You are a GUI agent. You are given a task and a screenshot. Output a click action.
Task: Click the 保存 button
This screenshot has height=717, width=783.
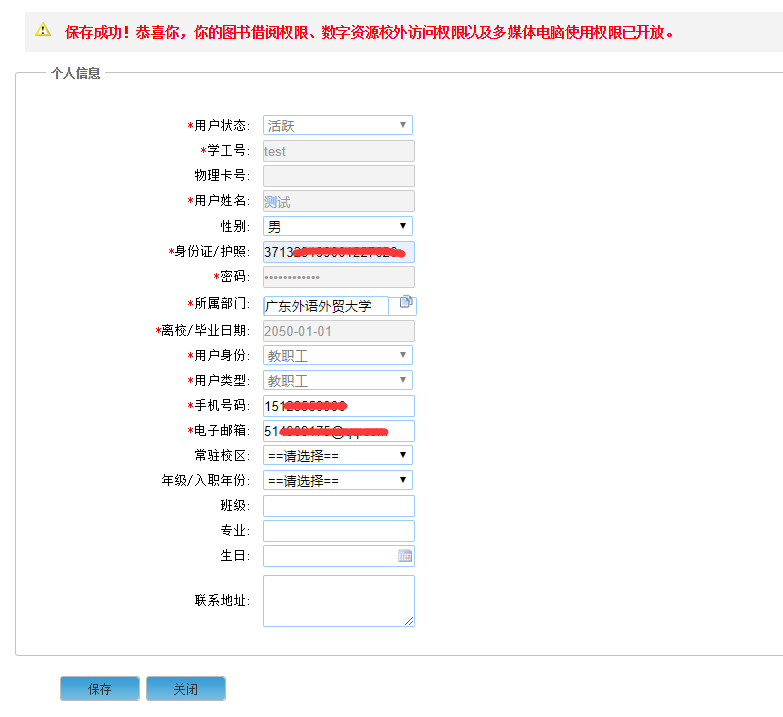pyautogui.click(x=100, y=689)
